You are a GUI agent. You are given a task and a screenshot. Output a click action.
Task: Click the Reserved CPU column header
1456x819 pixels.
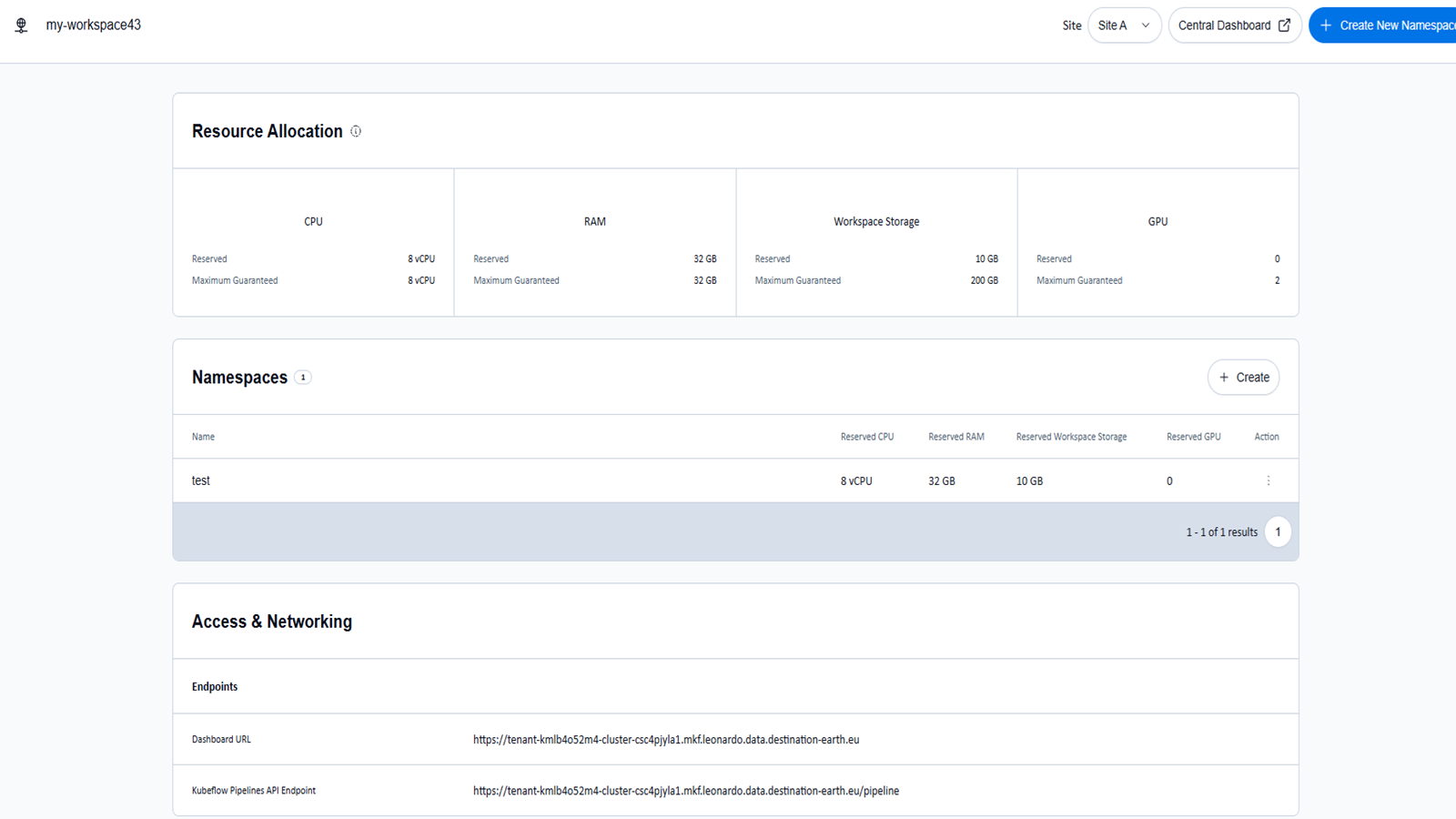pyautogui.click(x=867, y=437)
